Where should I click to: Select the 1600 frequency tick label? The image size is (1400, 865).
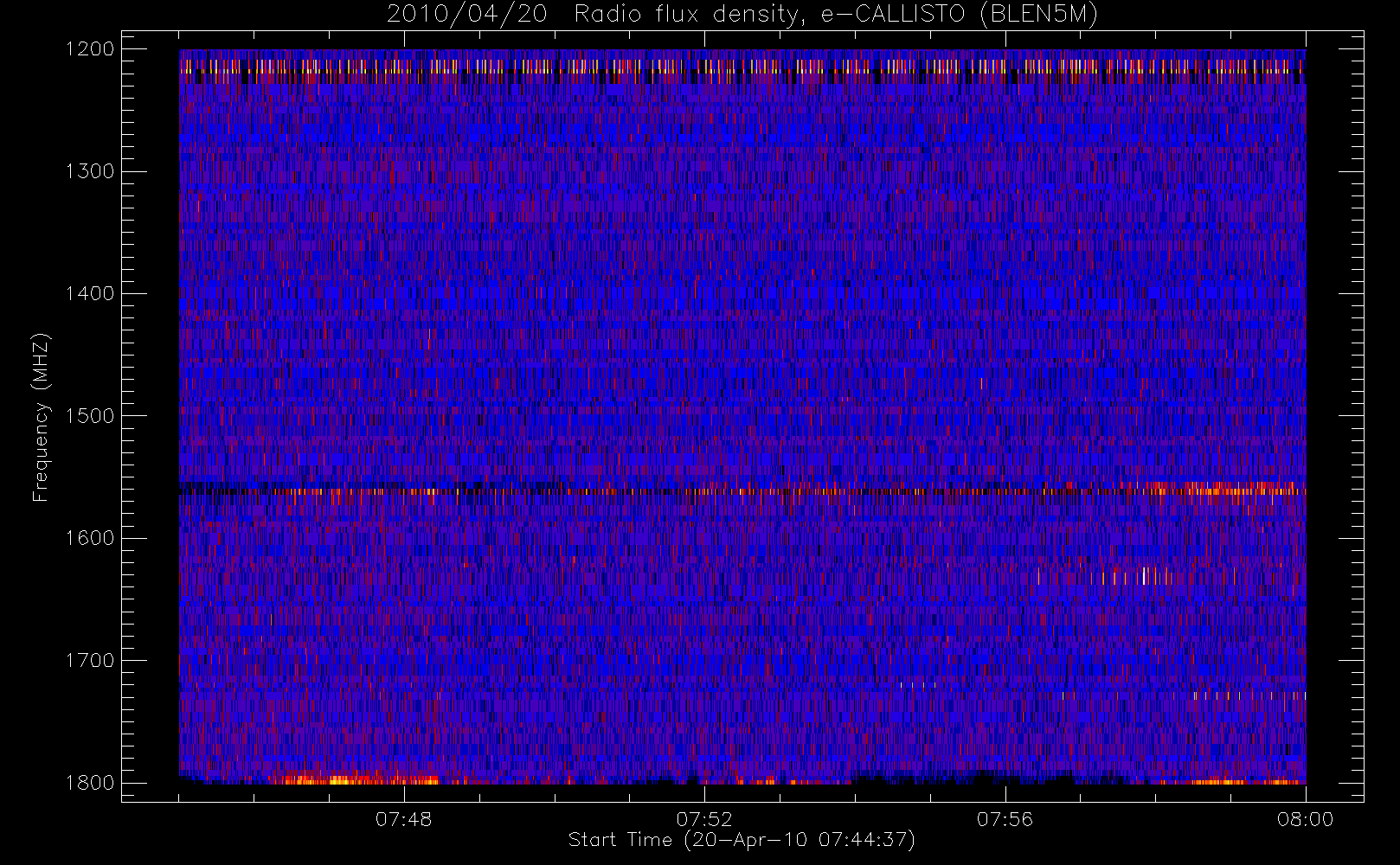tap(90, 538)
